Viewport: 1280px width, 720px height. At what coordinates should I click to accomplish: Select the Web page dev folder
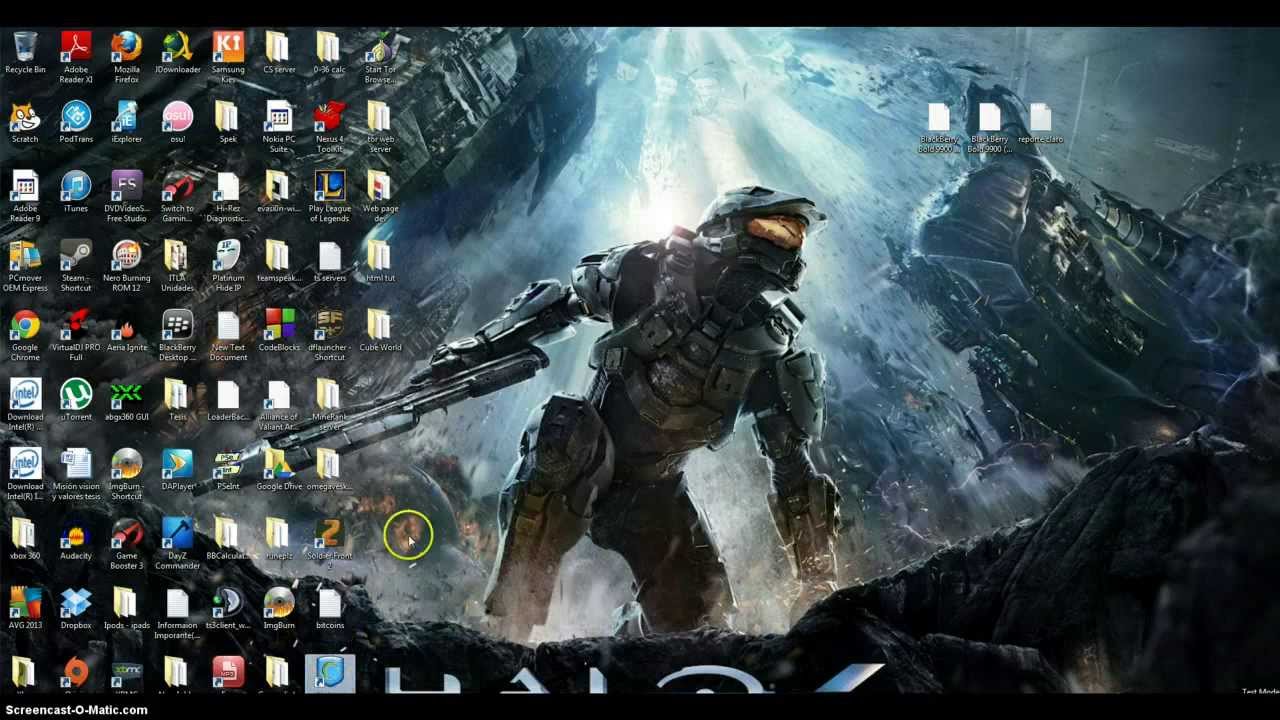click(x=380, y=196)
